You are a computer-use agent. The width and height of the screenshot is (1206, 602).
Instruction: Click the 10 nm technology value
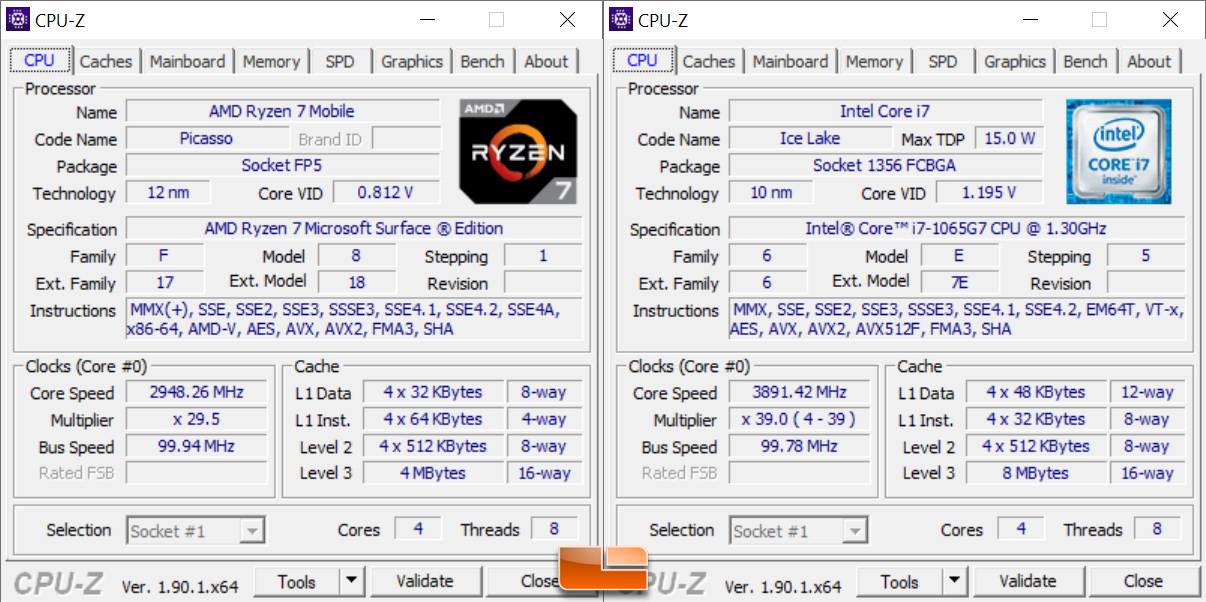[x=771, y=192]
